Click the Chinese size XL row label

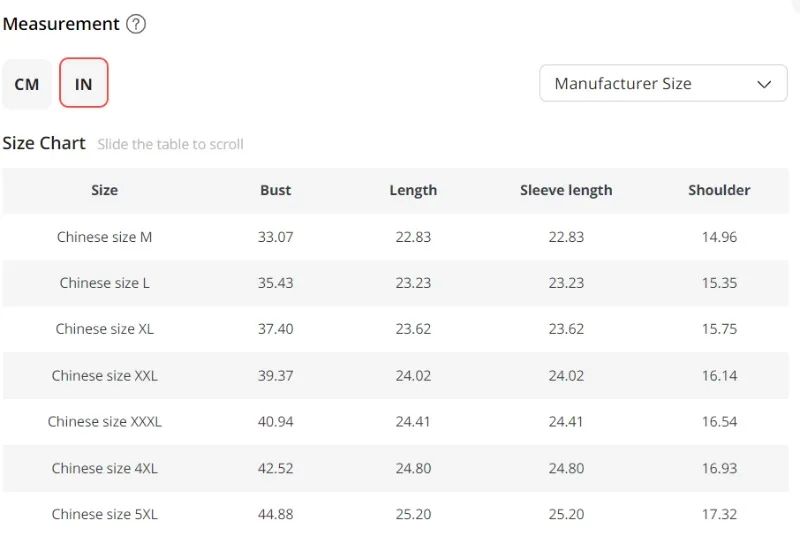(104, 329)
